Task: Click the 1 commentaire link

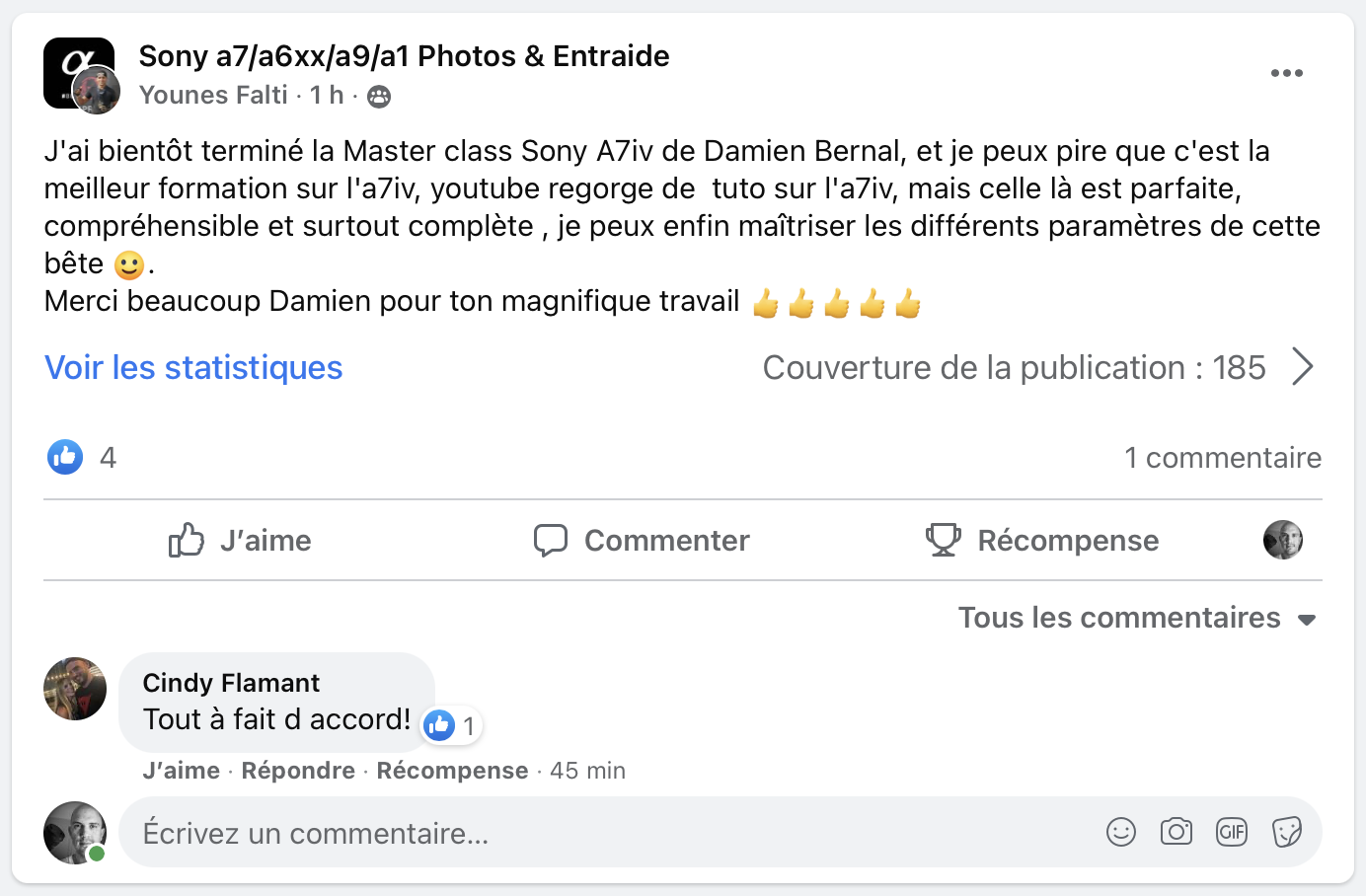Action: (1223, 457)
